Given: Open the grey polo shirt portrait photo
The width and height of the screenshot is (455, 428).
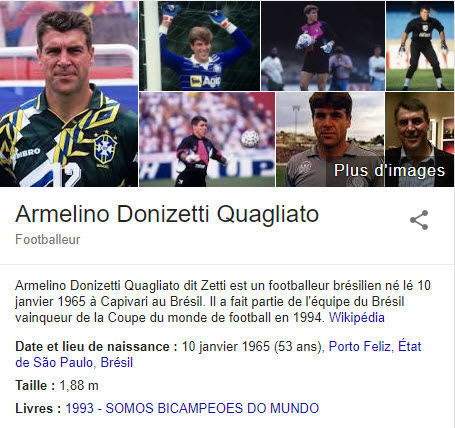Looking at the screenshot, I should [x=330, y=139].
